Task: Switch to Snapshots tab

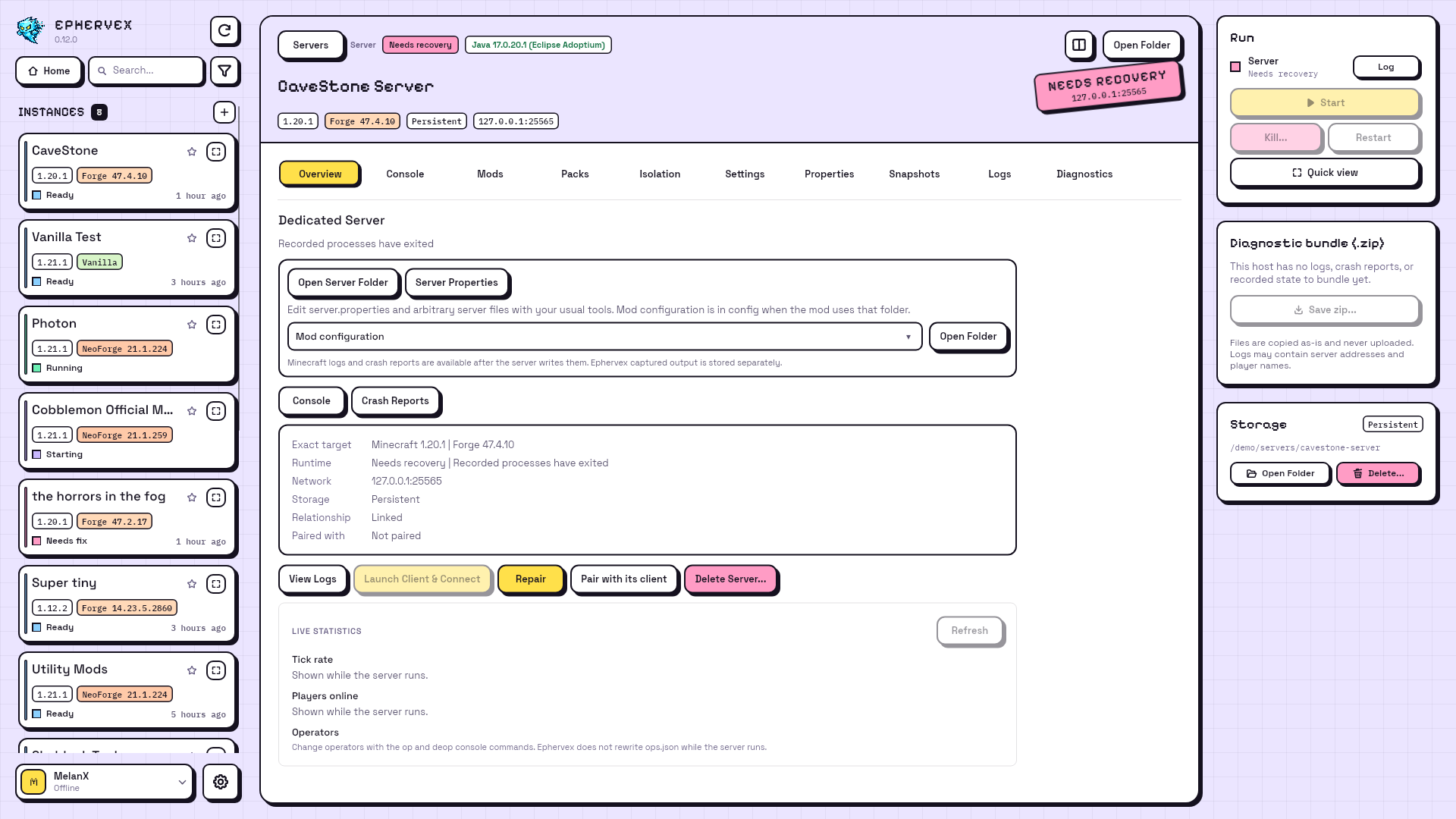Action: pyautogui.click(x=915, y=174)
